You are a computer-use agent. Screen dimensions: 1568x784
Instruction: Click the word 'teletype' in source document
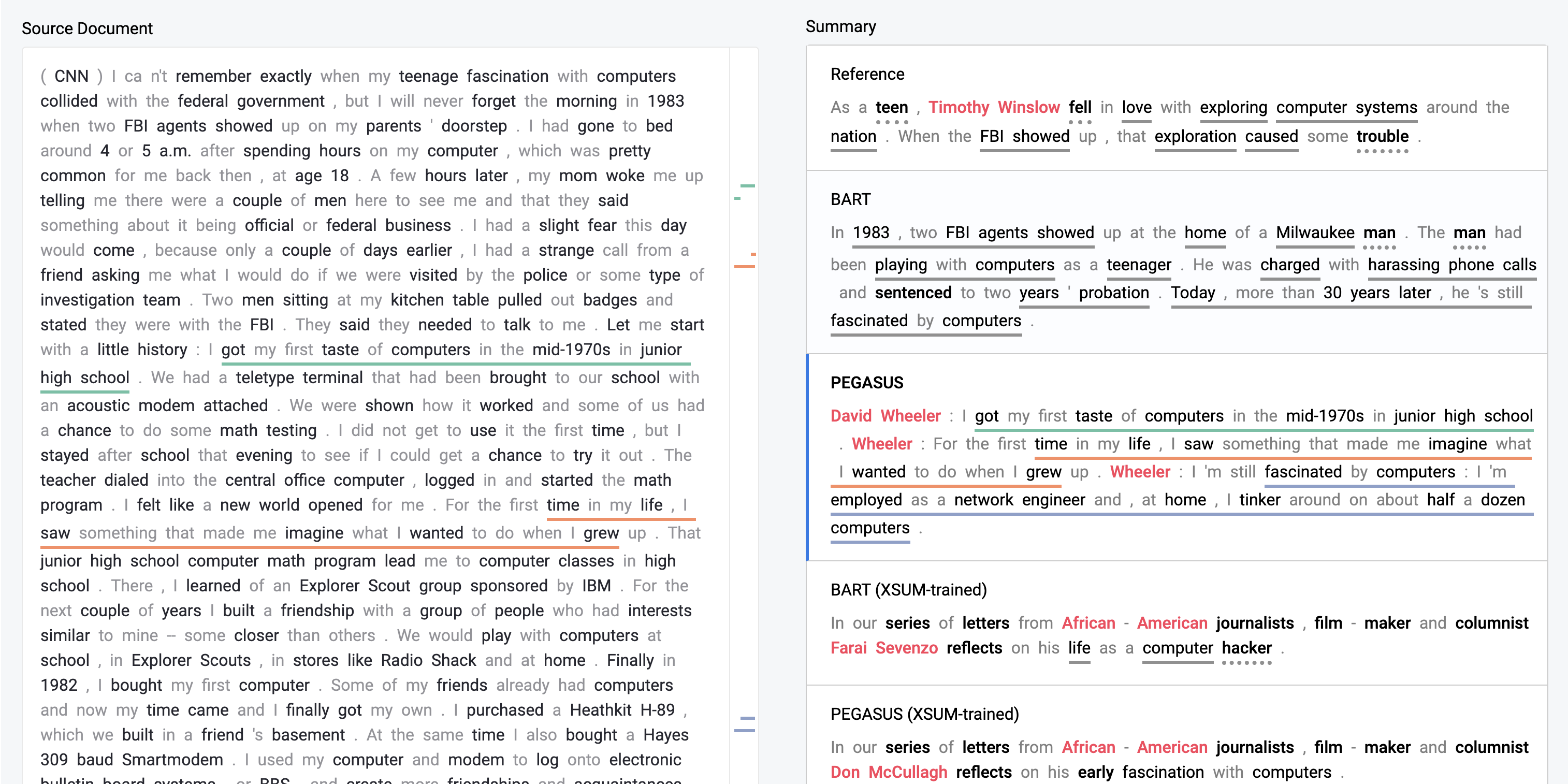[264, 378]
